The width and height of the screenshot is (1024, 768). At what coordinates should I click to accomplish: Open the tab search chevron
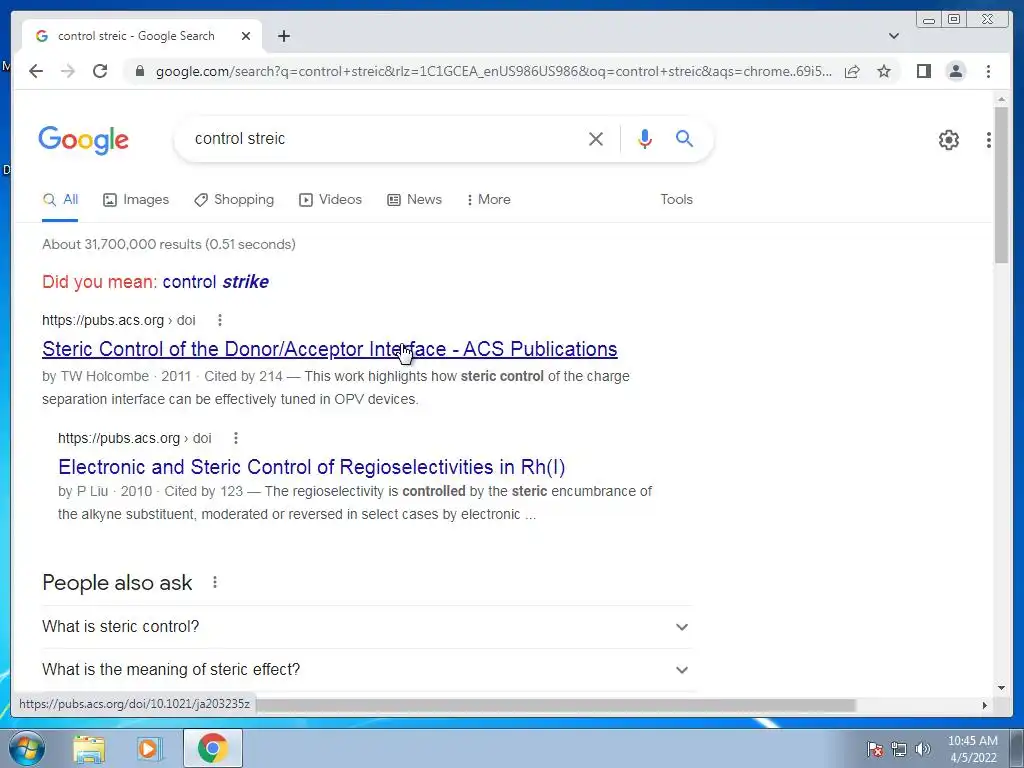[894, 36]
